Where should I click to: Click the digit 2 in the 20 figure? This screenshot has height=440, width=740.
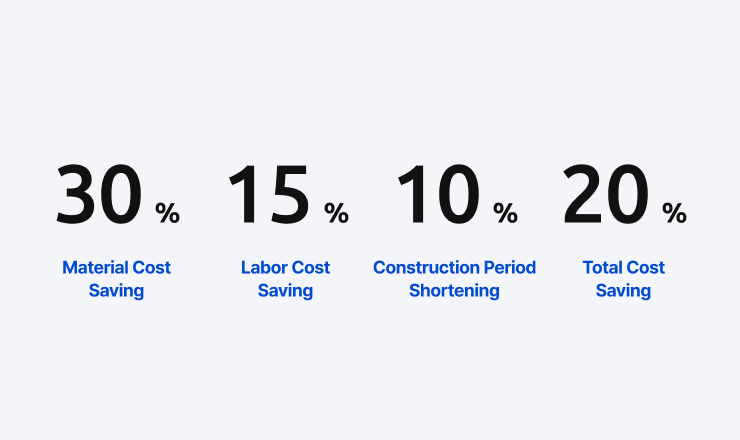tap(585, 193)
